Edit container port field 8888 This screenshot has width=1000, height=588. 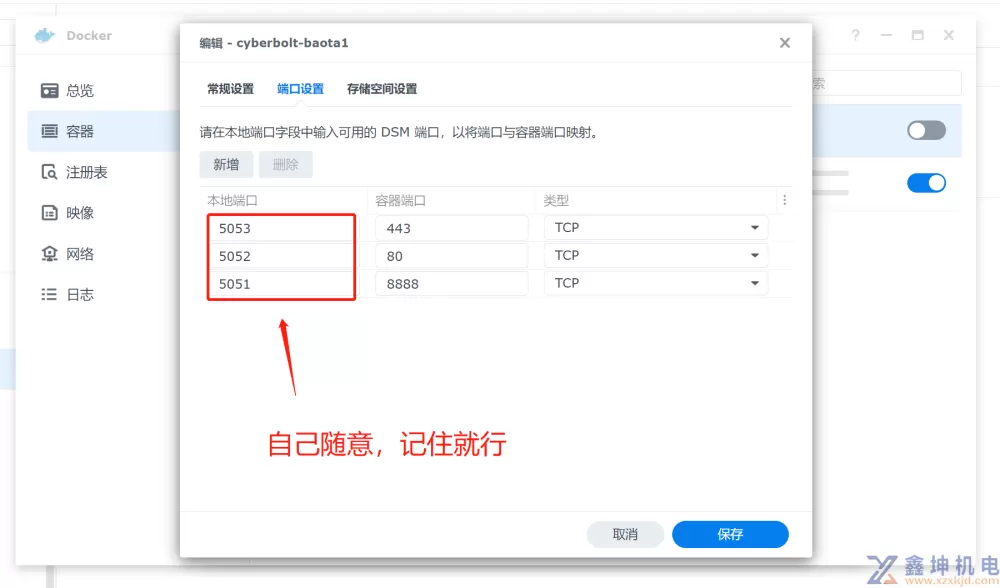point(452,284)
